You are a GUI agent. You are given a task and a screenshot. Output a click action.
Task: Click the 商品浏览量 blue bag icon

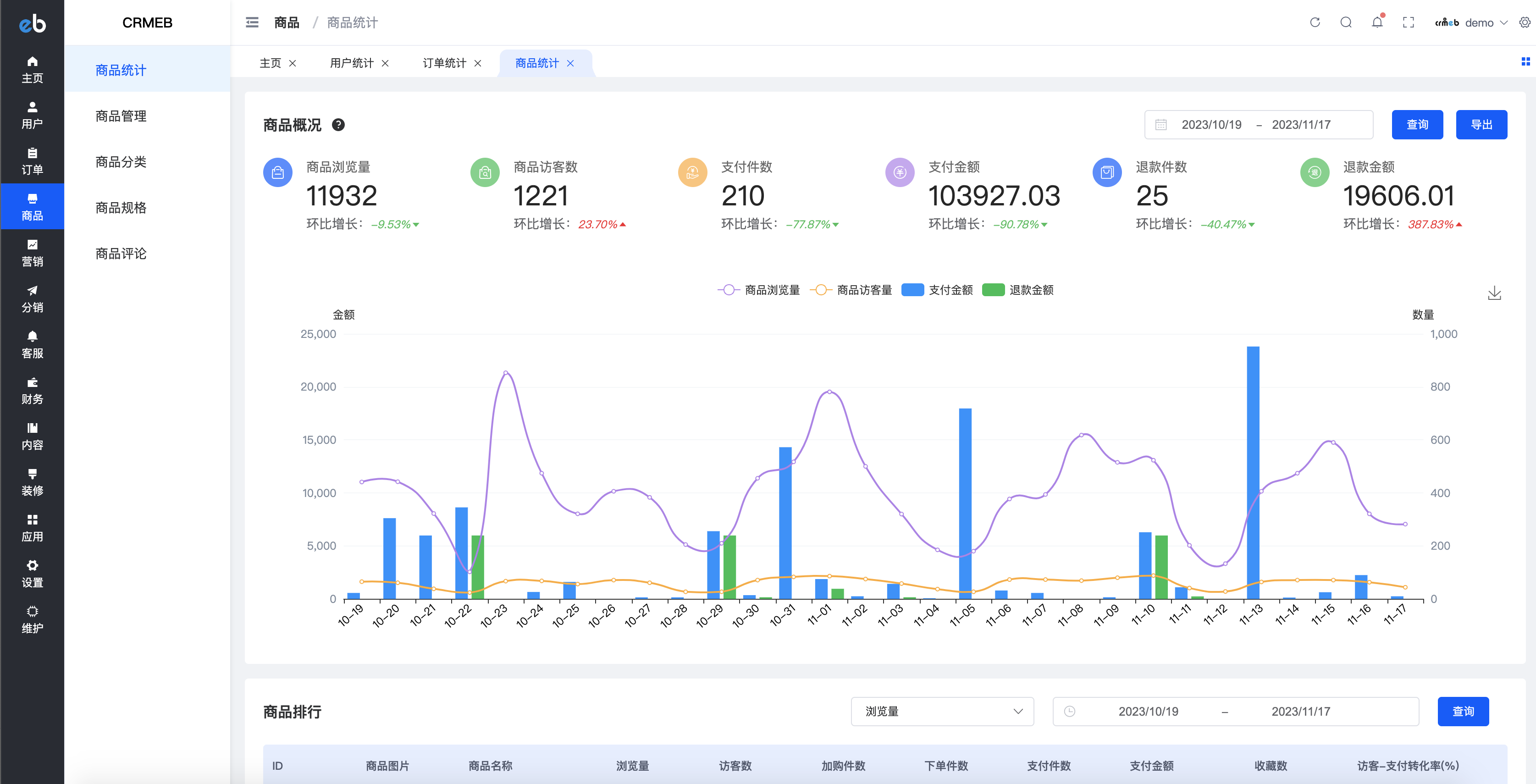[278, 172]
